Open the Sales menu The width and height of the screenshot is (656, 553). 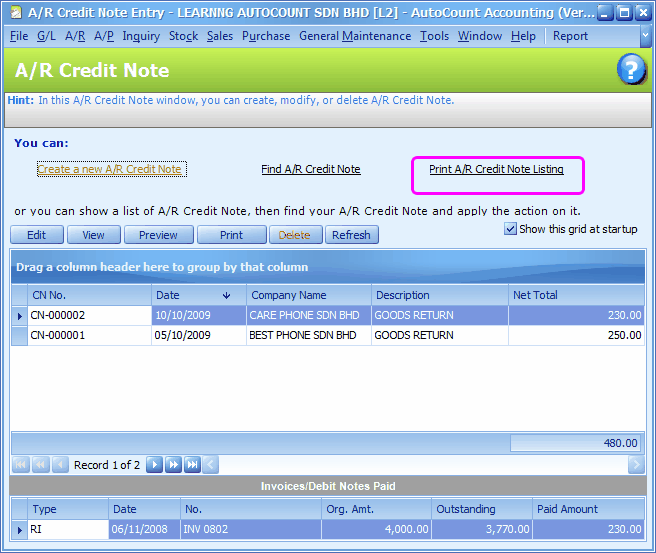pyautogui.click(x=219, y=36)
